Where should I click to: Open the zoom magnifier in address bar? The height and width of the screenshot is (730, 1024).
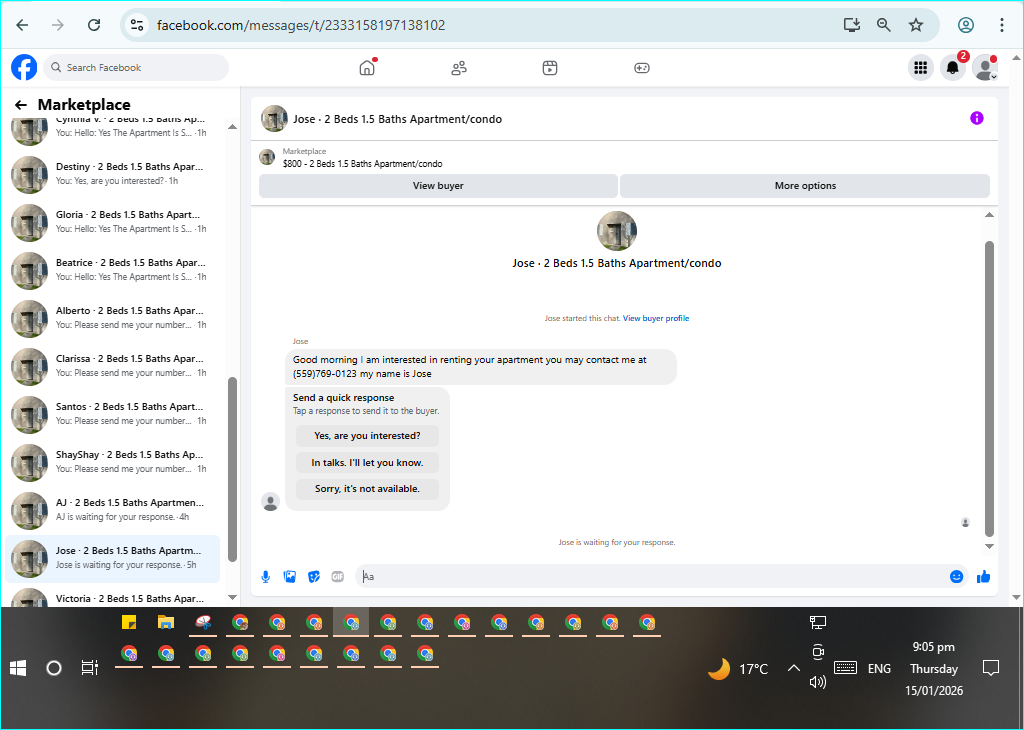click(x=884, y=25)
